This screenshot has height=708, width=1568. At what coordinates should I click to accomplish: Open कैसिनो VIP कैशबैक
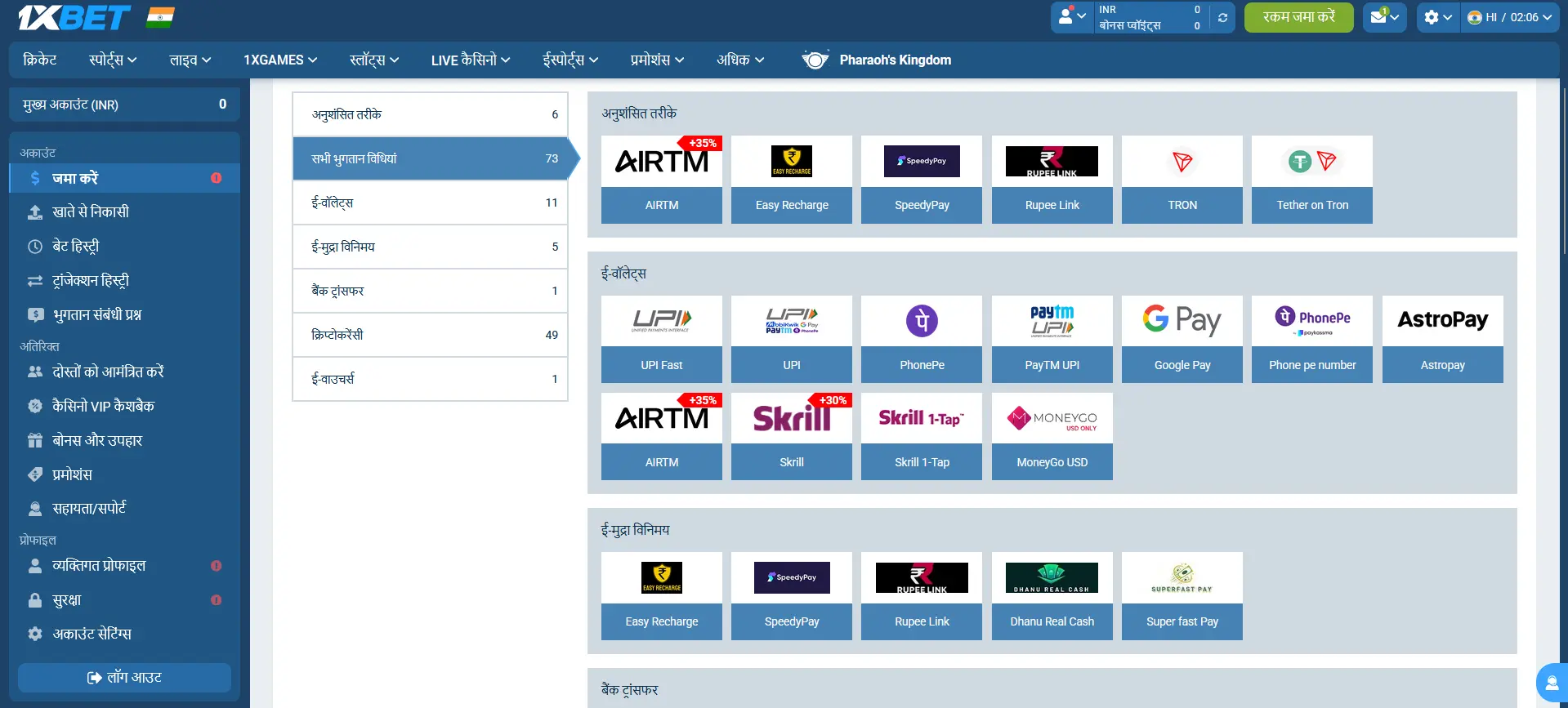[103, 406]
